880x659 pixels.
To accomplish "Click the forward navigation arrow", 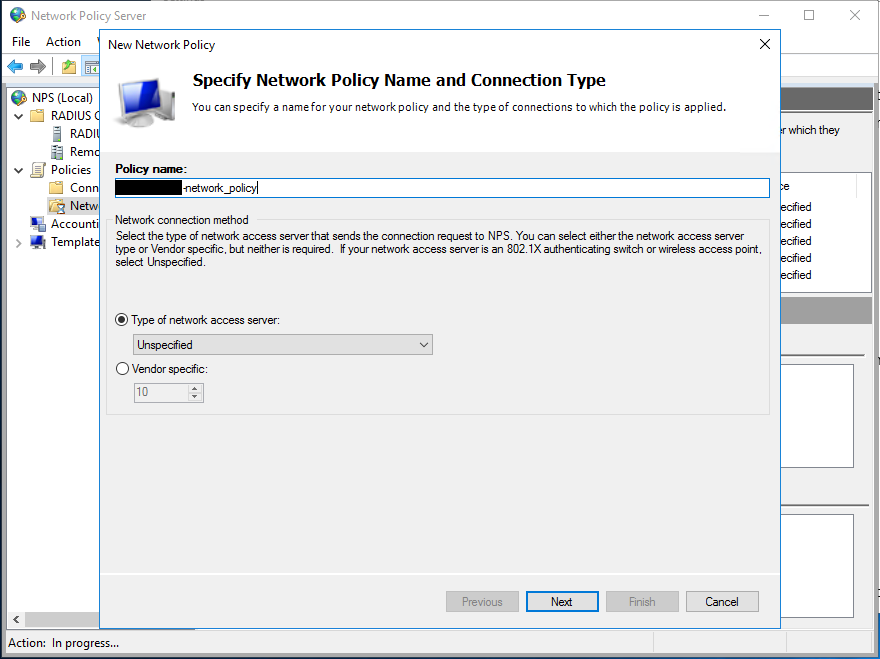I will (x=38, y=67).
